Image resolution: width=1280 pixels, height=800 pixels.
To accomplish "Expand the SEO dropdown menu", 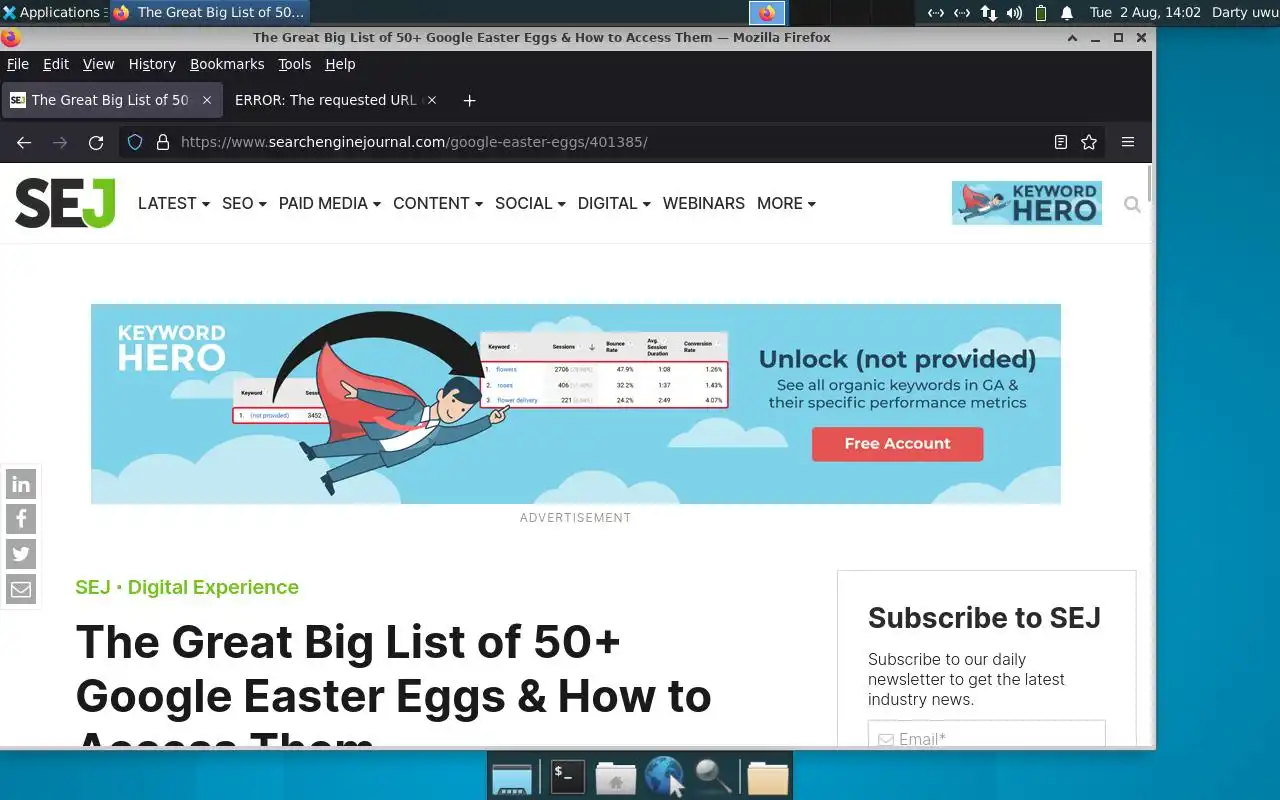I will pos(244,203).
